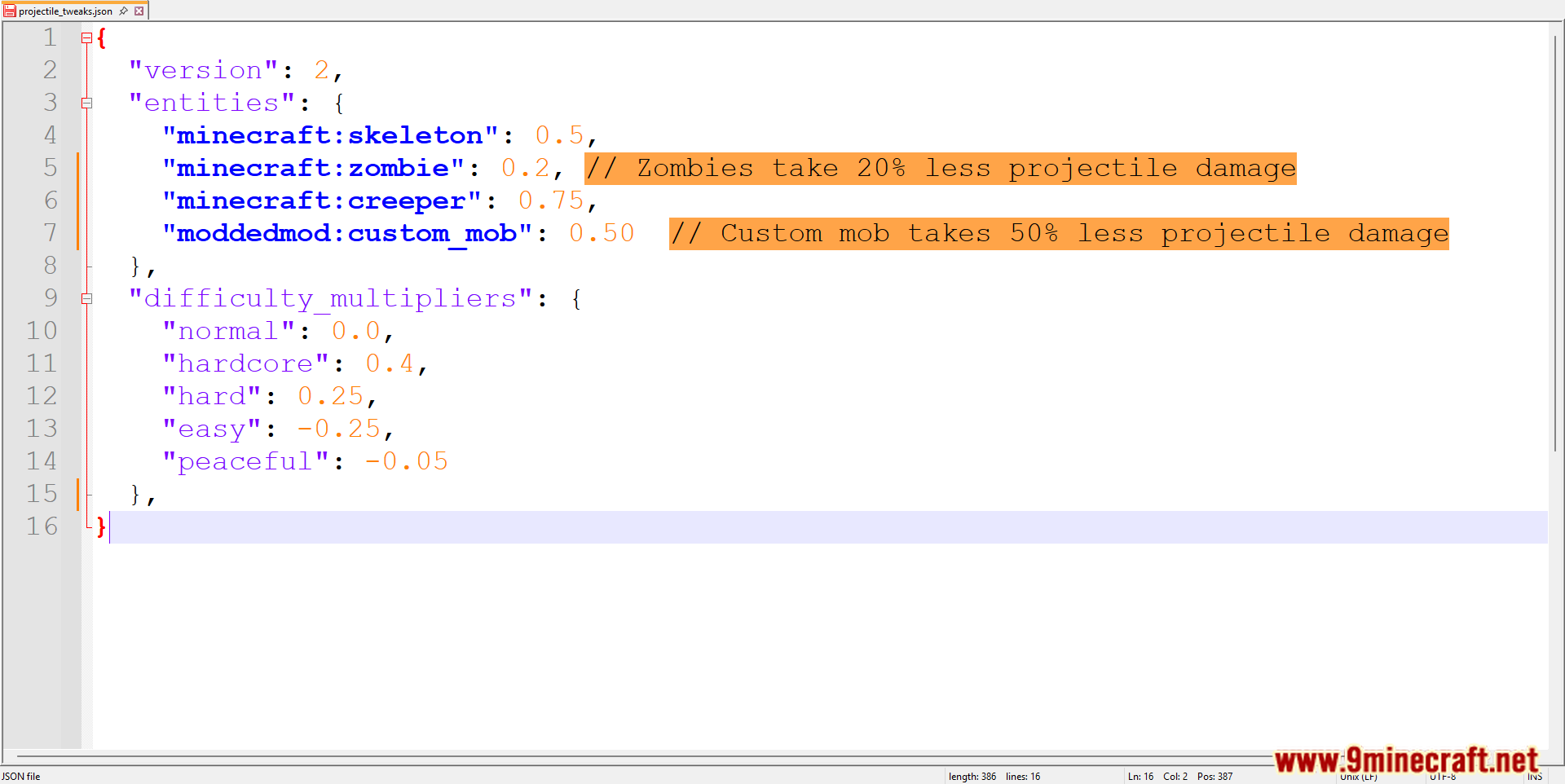Select the projectile_tweaks.json tab title
Screen dimensions: 1565x784
pos(65,11)
